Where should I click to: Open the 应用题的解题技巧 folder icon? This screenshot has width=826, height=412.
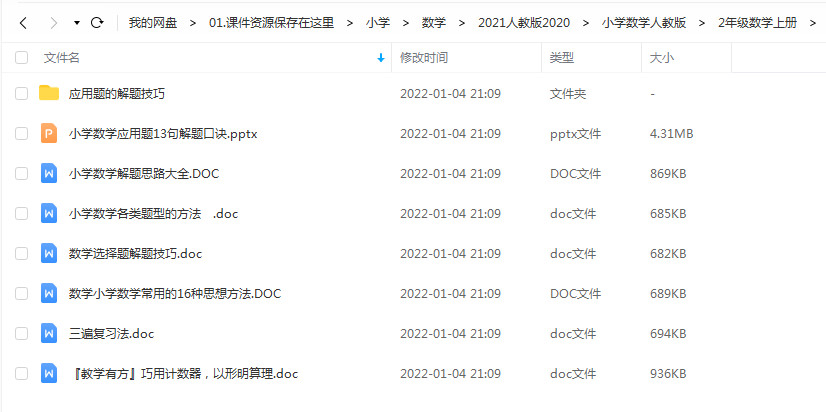[49, 93]
